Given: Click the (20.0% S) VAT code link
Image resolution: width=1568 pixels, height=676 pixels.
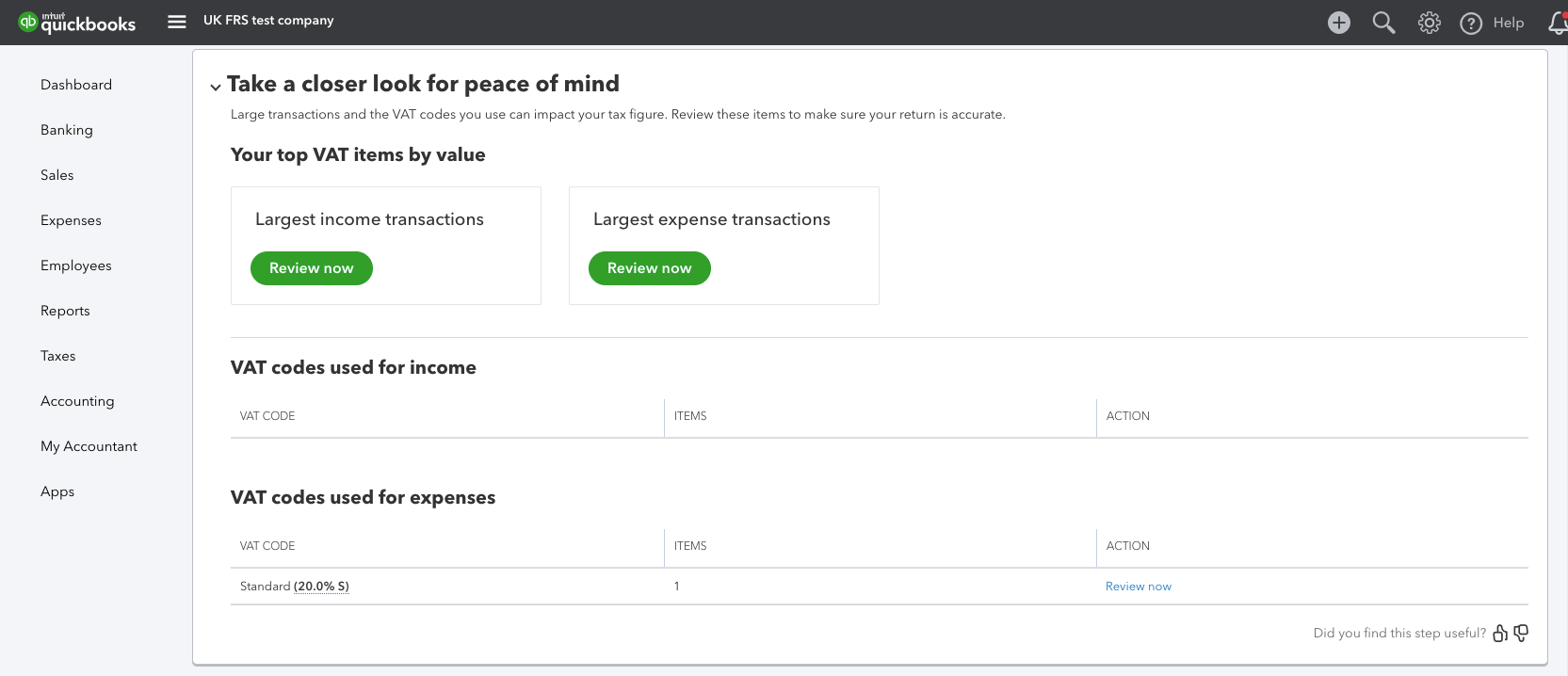Looking at the screenshot, I should click(x=321, y=587).
